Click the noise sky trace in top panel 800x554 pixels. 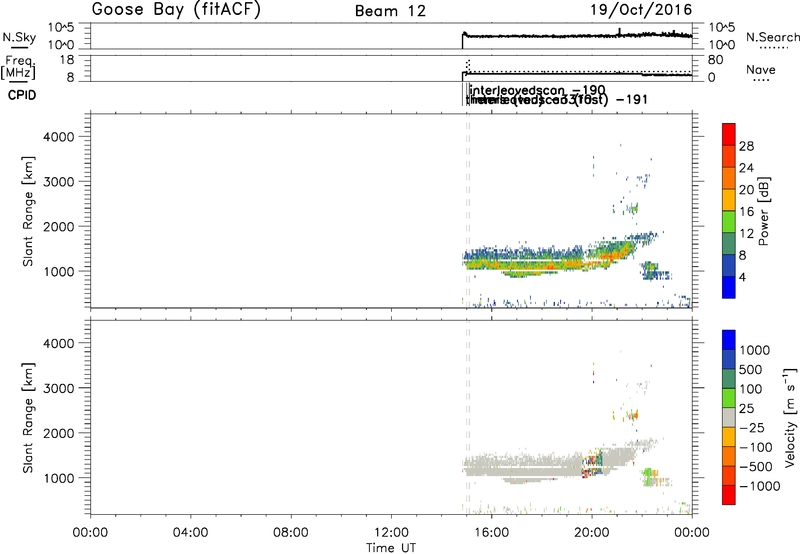pyautogui.click(x=577, y=36)
